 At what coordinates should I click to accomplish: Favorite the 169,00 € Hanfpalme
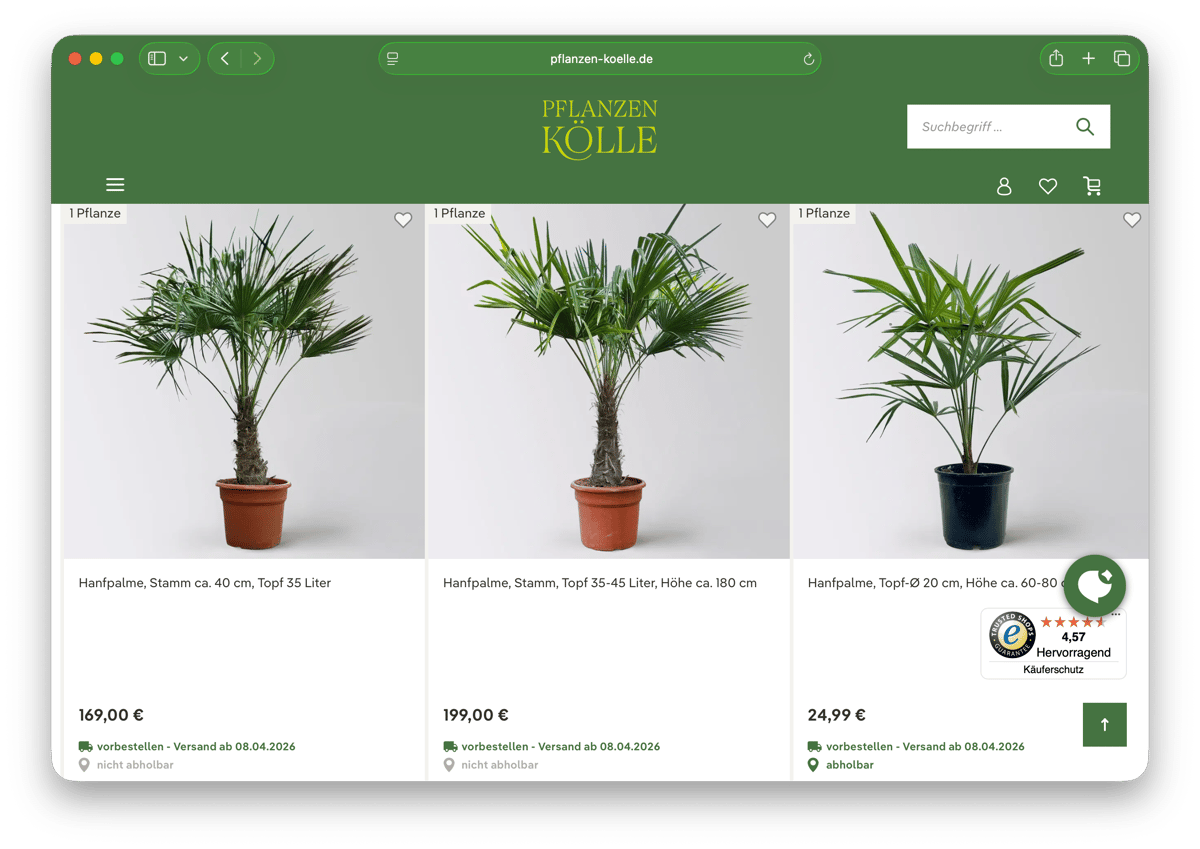(403, 220)
